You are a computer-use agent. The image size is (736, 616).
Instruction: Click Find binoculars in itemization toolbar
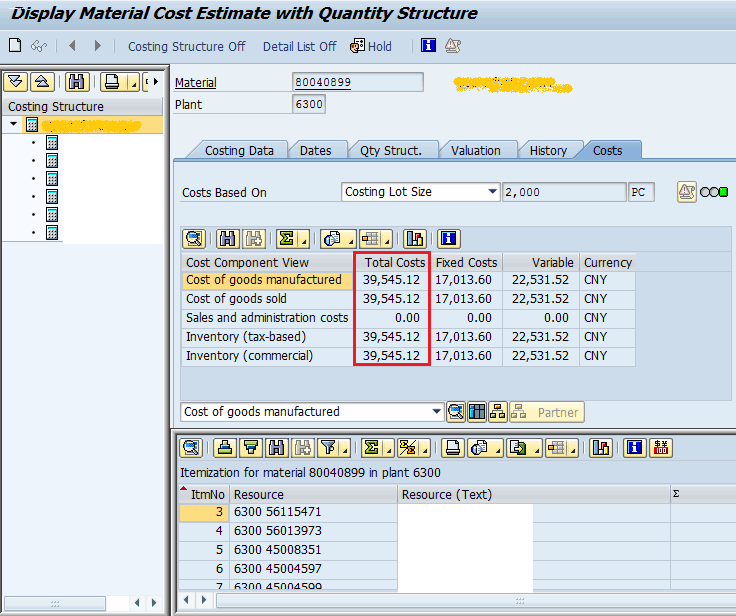tap(277, 448)
